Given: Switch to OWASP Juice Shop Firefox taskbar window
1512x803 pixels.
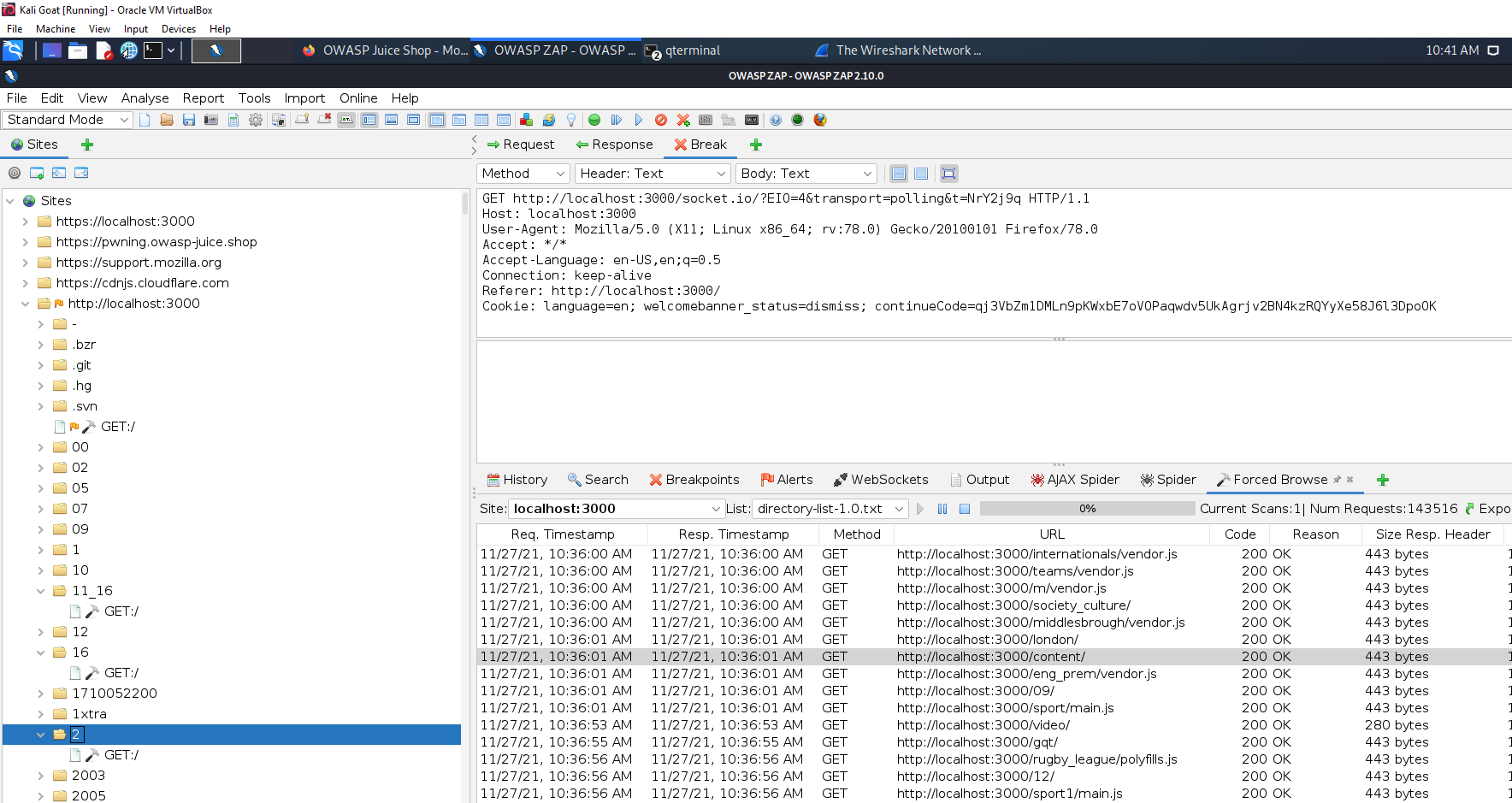Looking at the screenshot, I should [384, 50].
